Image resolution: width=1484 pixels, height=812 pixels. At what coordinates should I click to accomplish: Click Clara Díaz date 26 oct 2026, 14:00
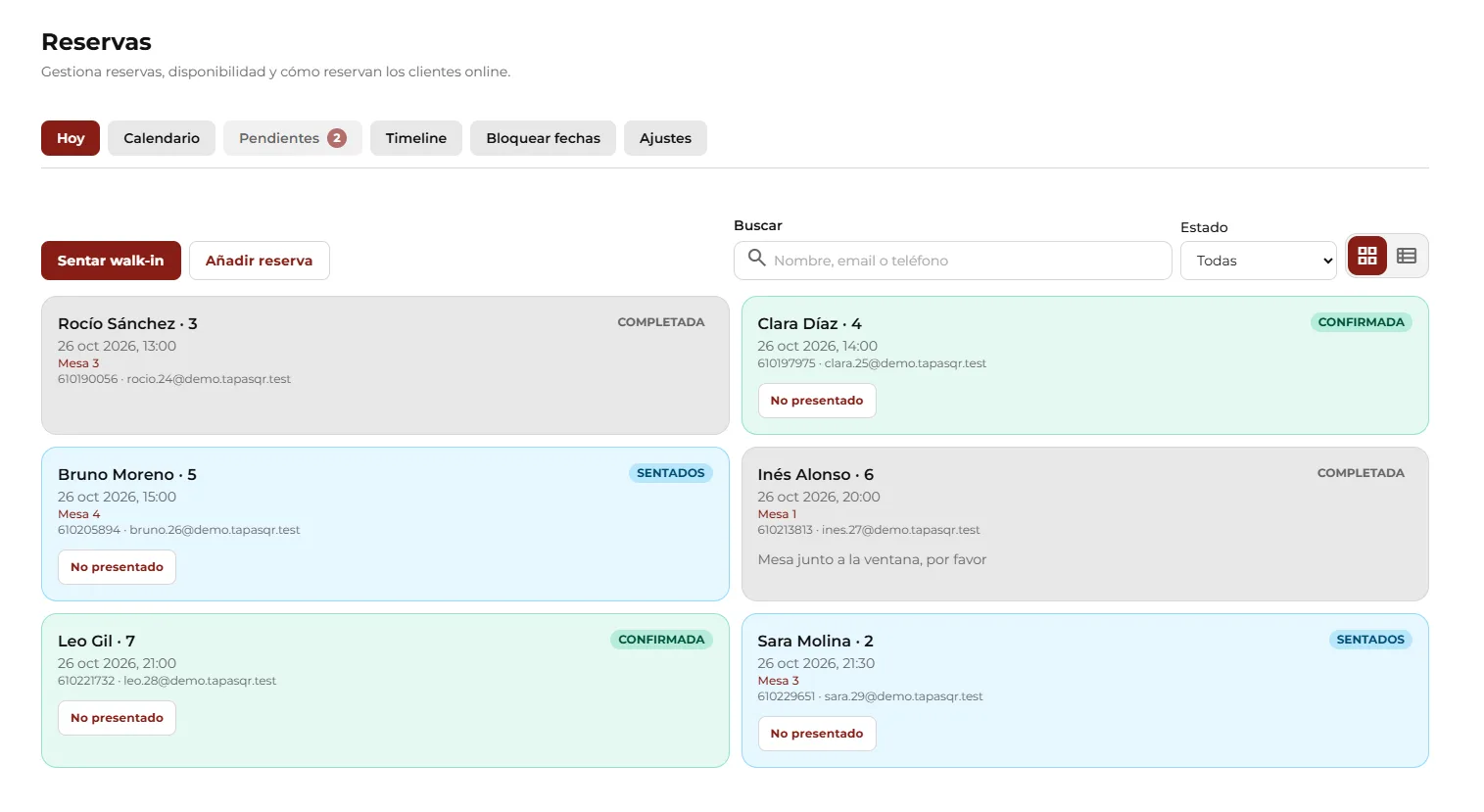[x=817, y=346]
